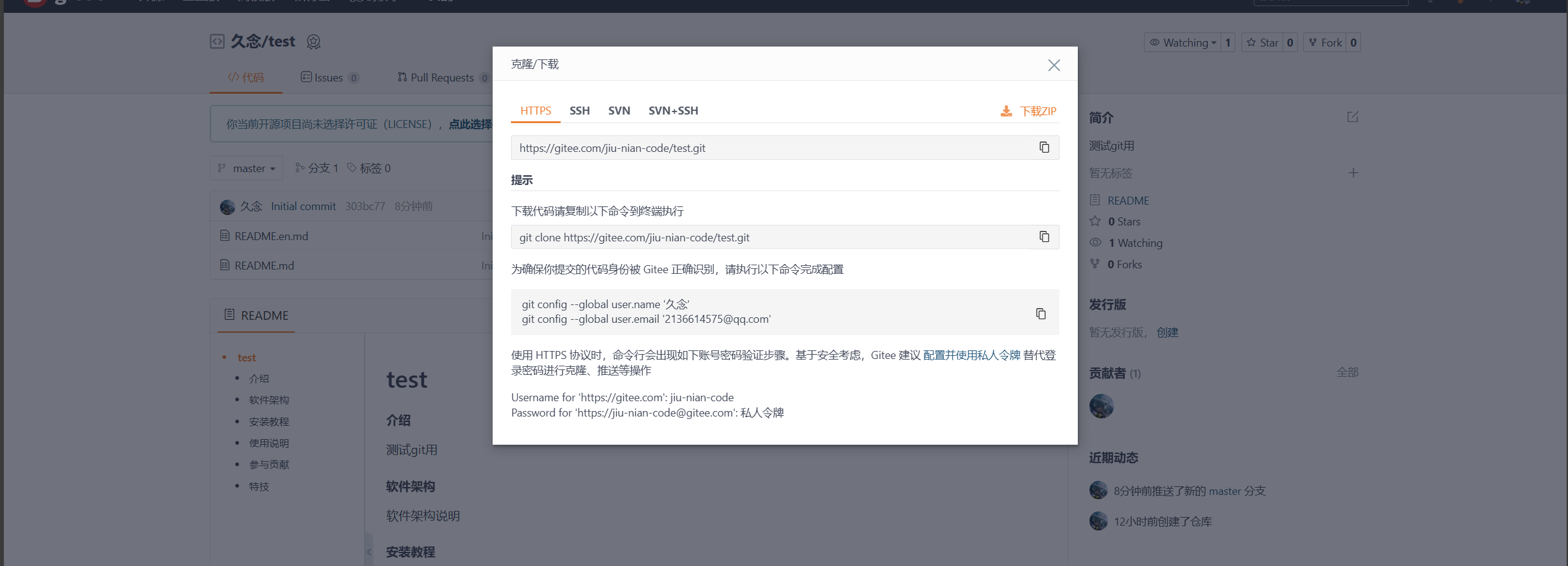The height and width of the screenshot is (566, 1568).
Task: Jump to 介绍 in README outline
Action: 259,379
